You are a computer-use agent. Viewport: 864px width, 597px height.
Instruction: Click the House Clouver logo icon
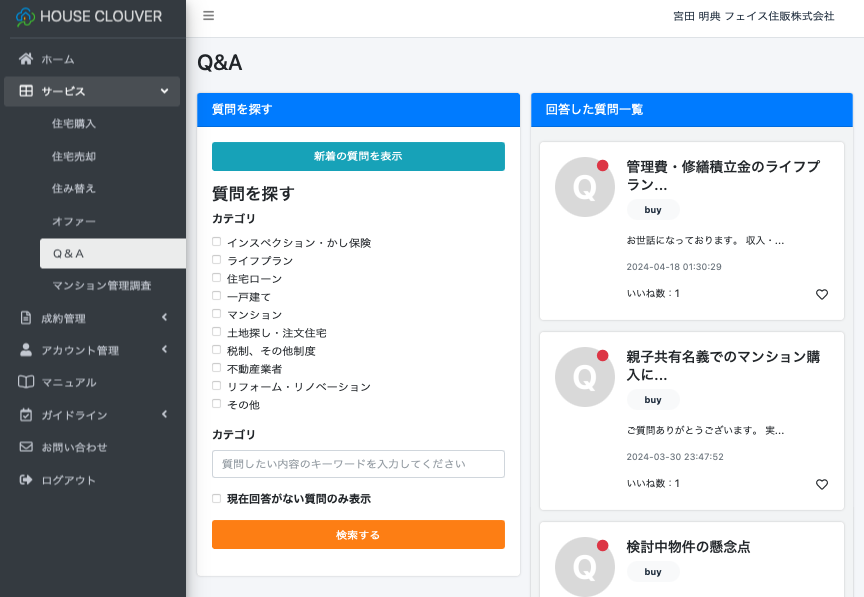(x=25, y=17)
